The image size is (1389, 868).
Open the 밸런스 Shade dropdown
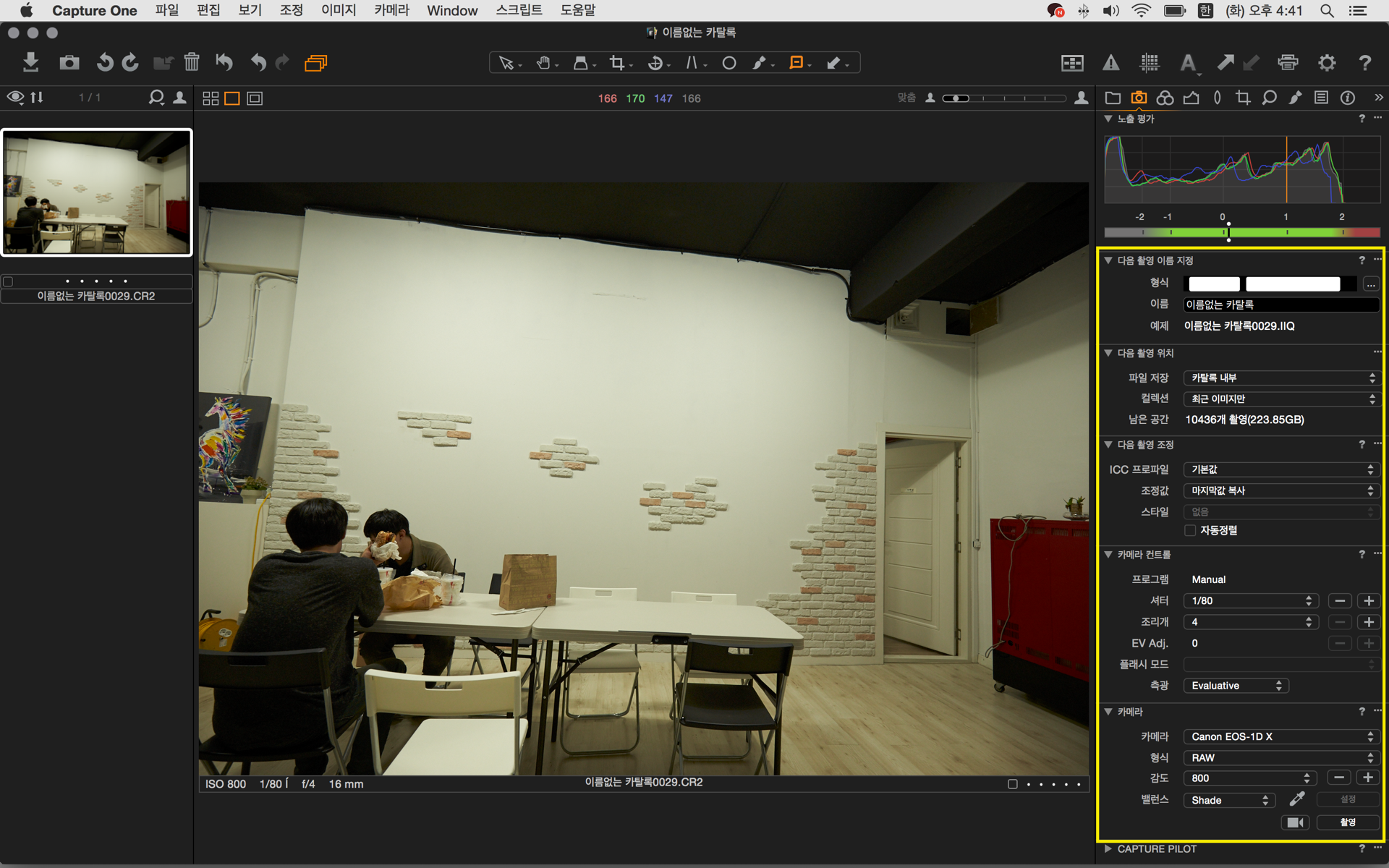click(1228, 800)
